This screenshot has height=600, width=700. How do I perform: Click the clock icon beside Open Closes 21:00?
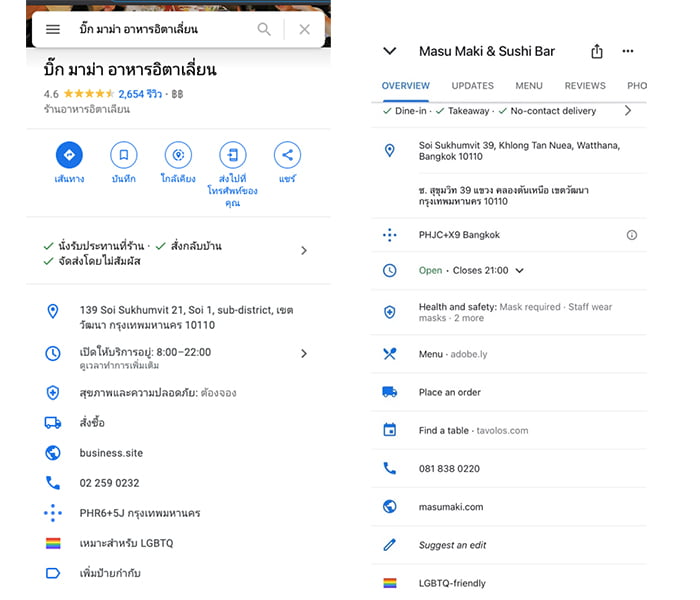[390, 271]
